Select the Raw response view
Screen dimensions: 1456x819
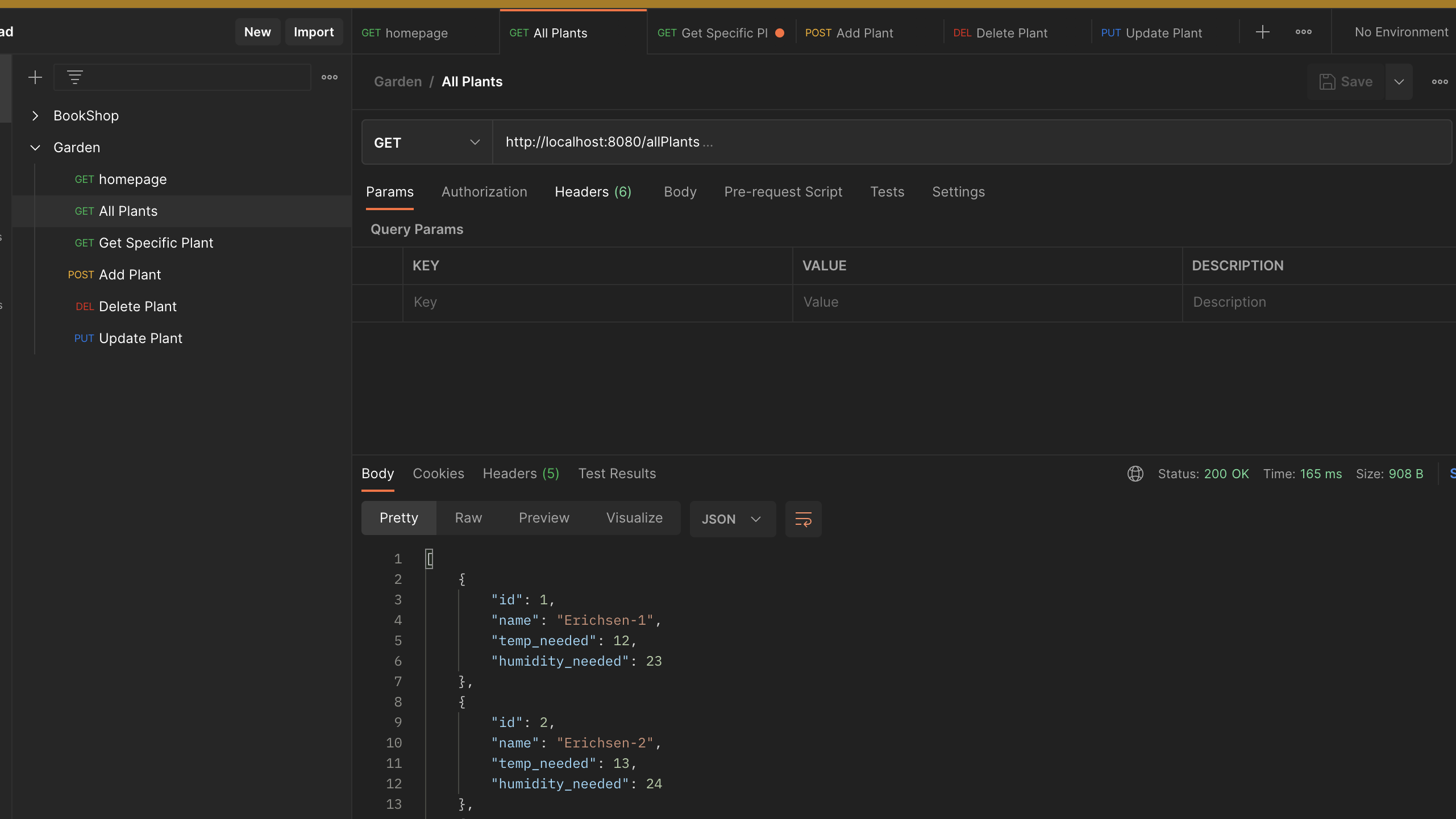click(x=468, y=517)
